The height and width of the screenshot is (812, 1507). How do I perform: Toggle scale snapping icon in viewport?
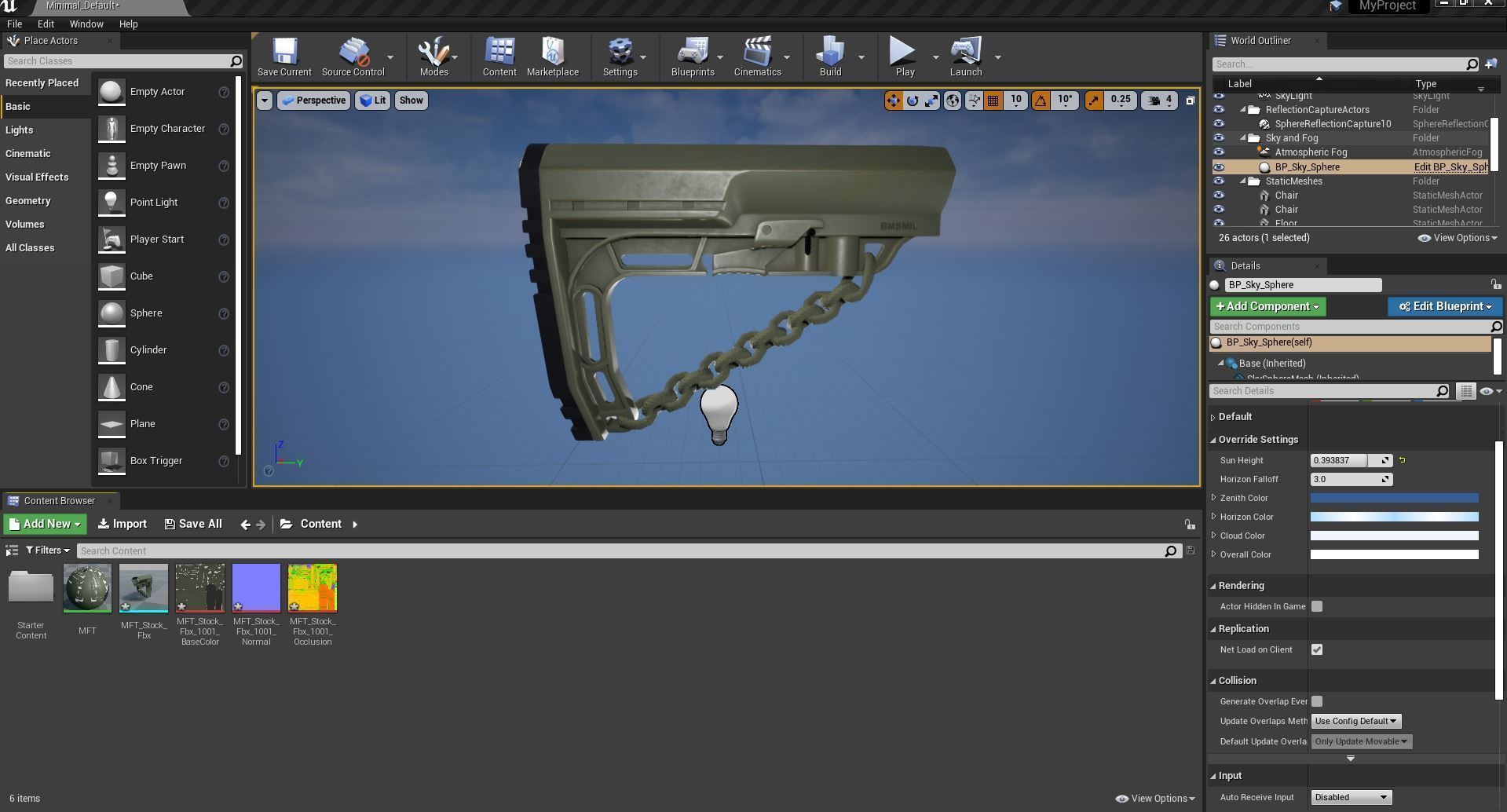click(1094, 101)
